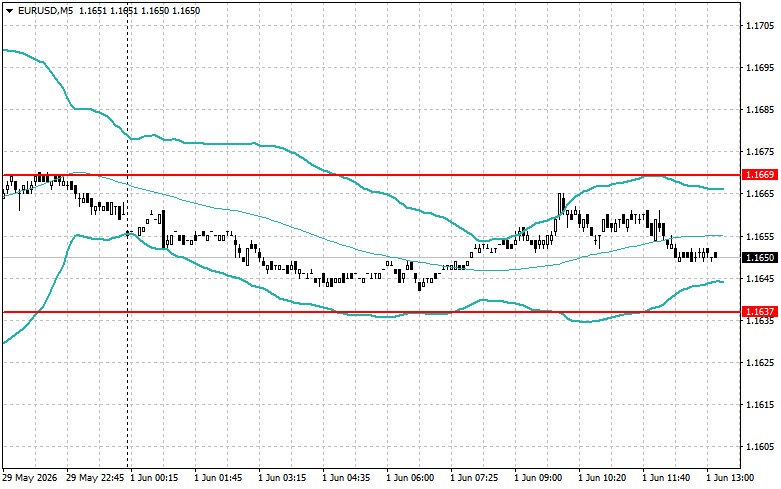Click the 1.1645 price scale value
The width and height of the screenshot is (781, 489).
pyautogui.click(x=760, y=278)
